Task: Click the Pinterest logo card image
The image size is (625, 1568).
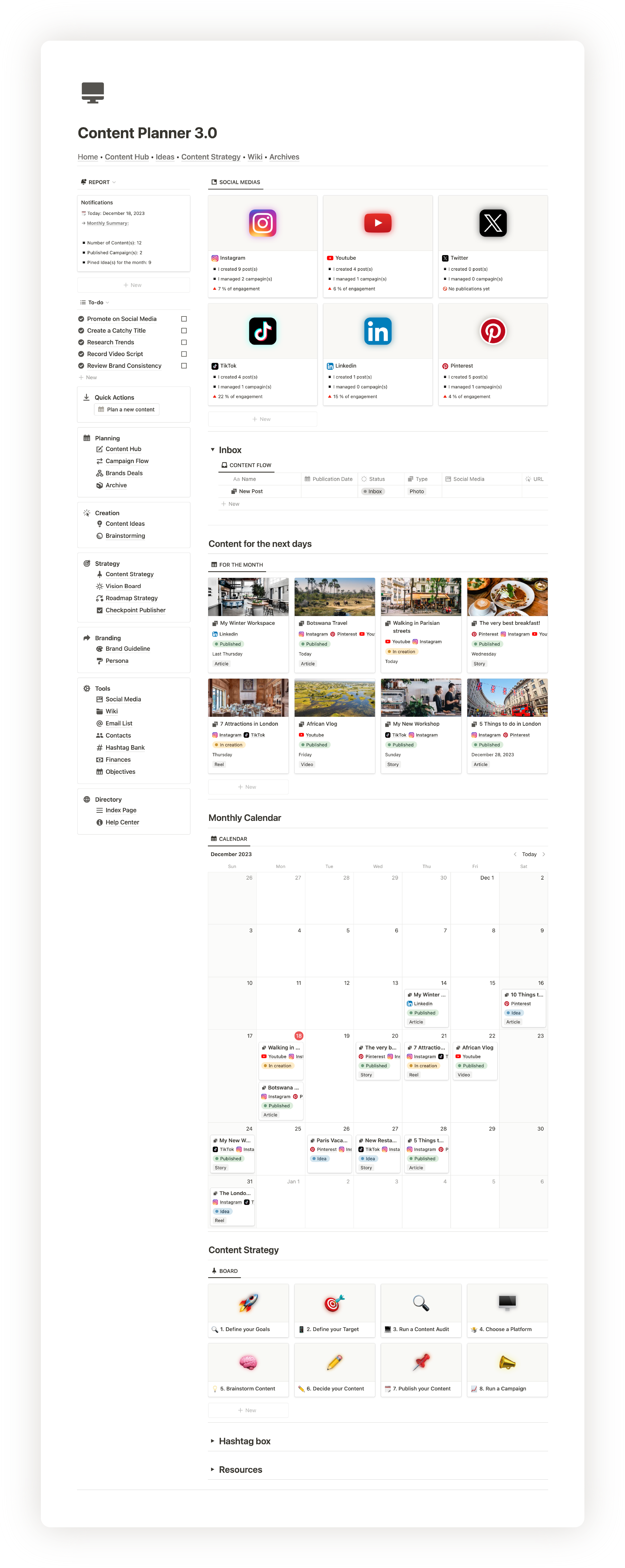Action: coord(493,331)
